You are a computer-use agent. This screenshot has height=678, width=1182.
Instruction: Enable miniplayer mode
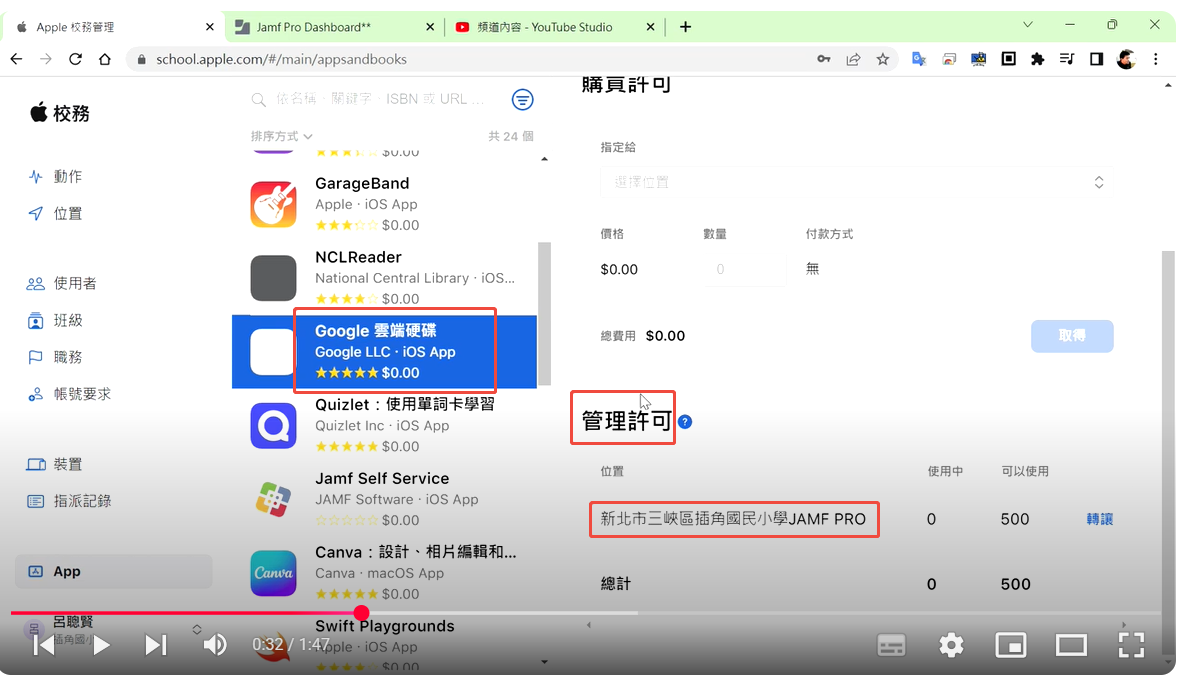pyautogui.click(x=1010, y=646)
